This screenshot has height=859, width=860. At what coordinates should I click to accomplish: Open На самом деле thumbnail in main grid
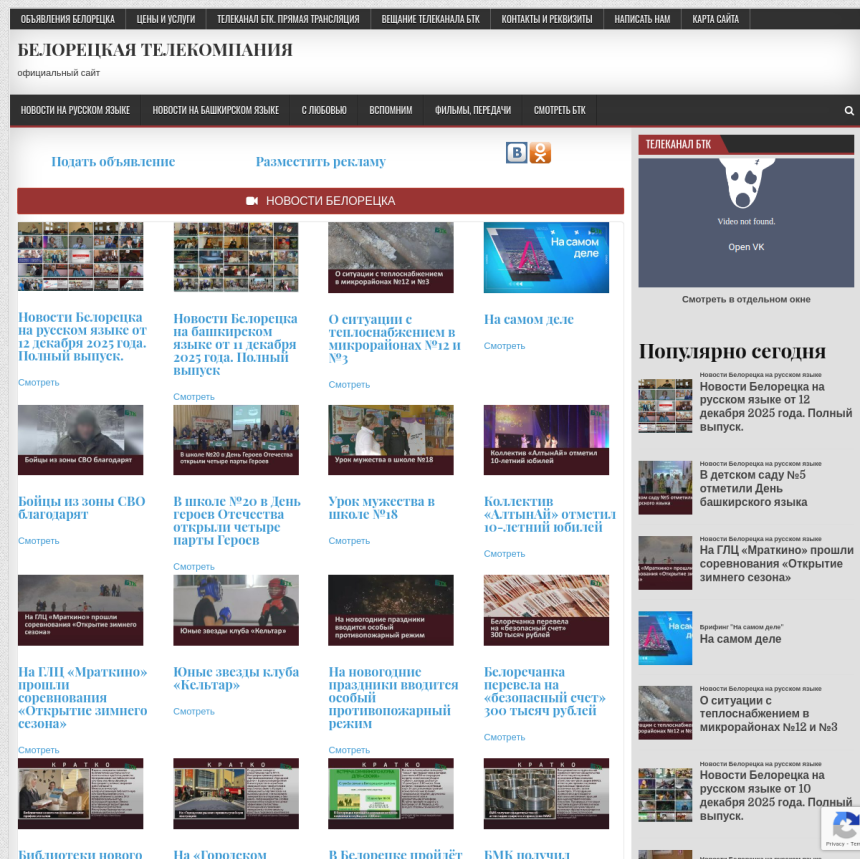pos(546,257)
